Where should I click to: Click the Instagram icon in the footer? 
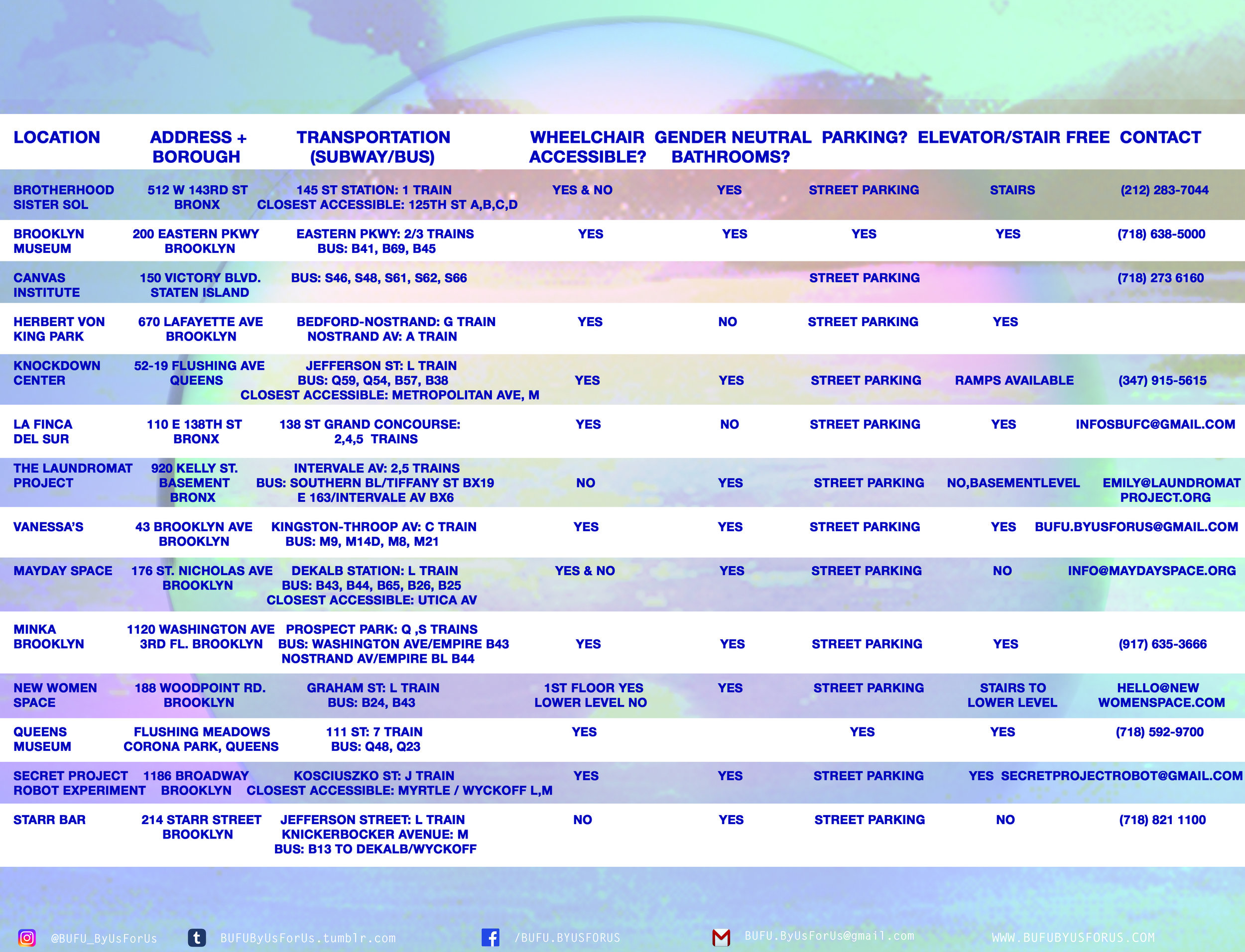(26, 938)
